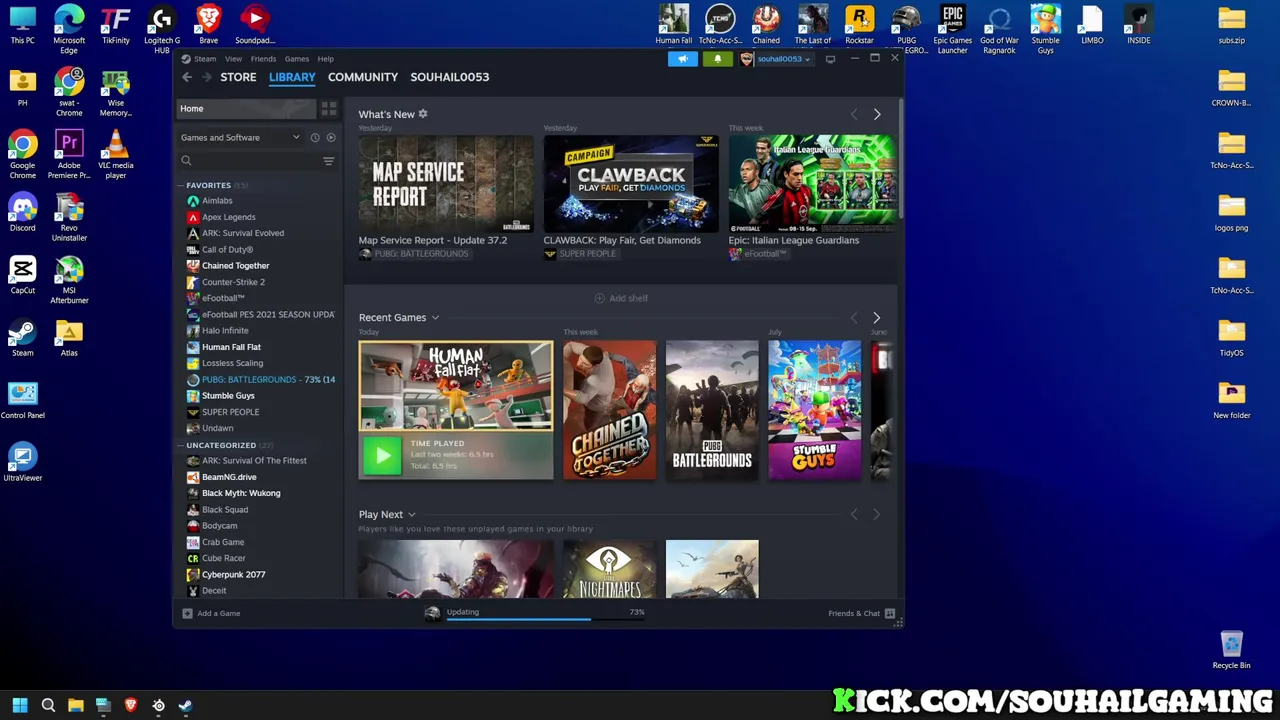Open library advanced filter options icon

pos(328,161)
